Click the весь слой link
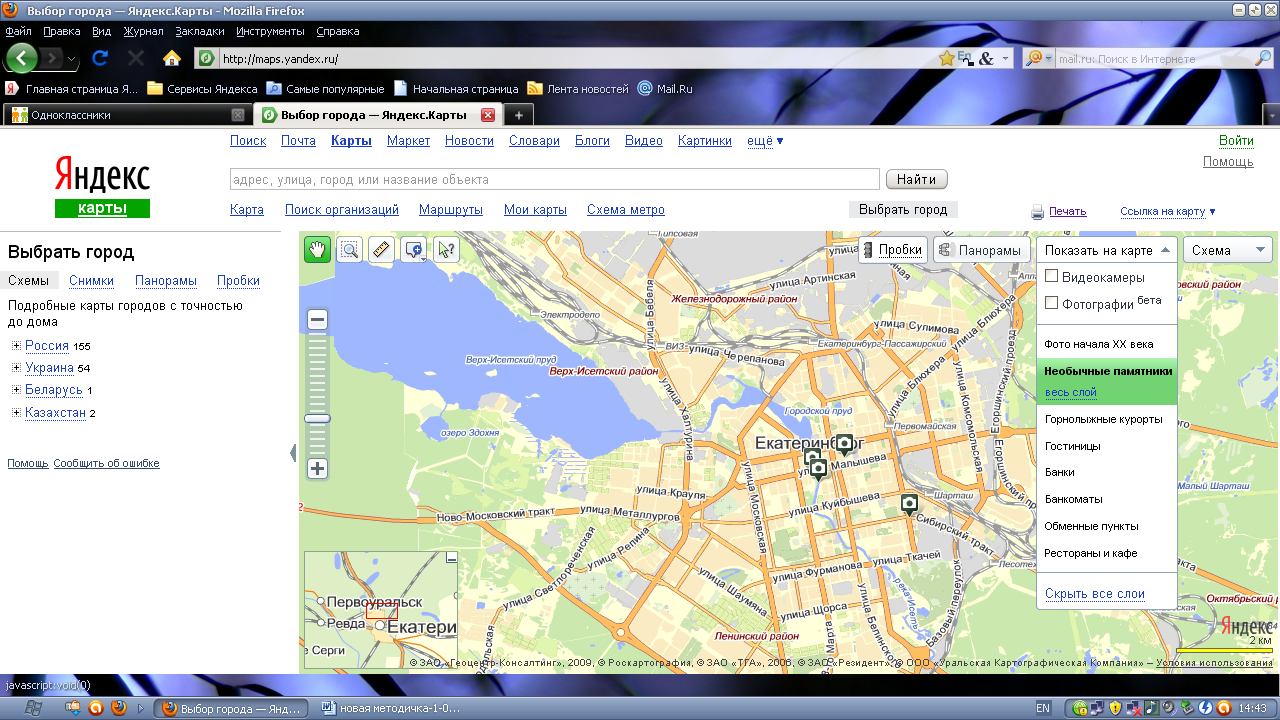This screenshot has width=1280, height=720. click(1071, 392)
